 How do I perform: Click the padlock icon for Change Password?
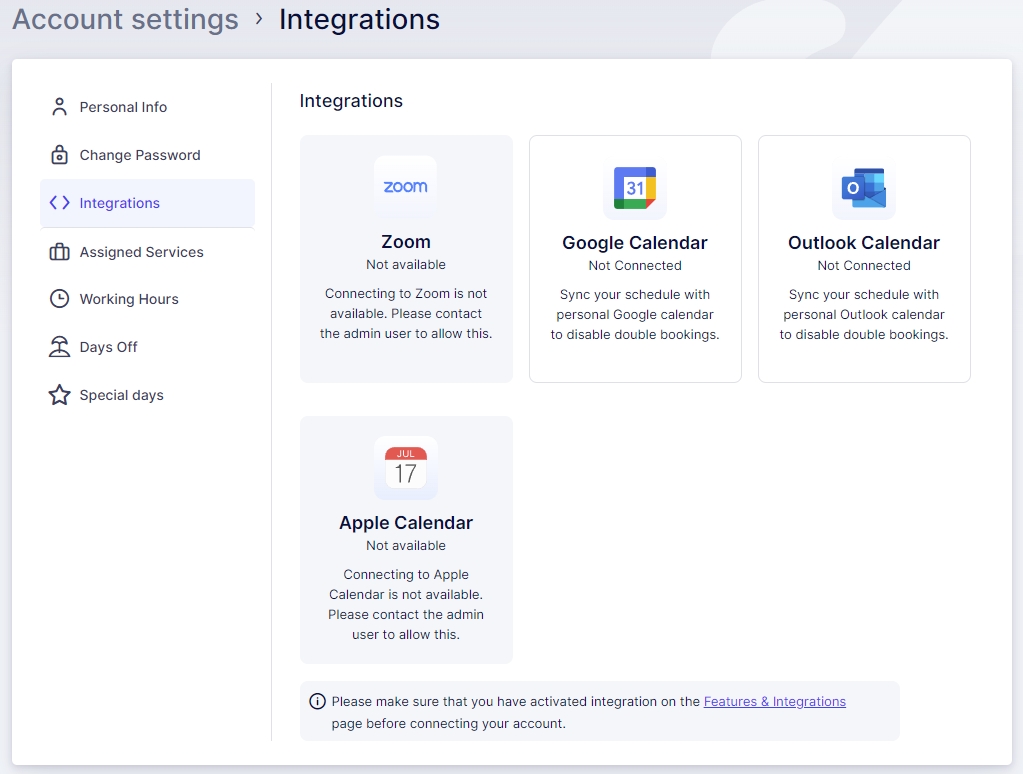pos(59,155)
